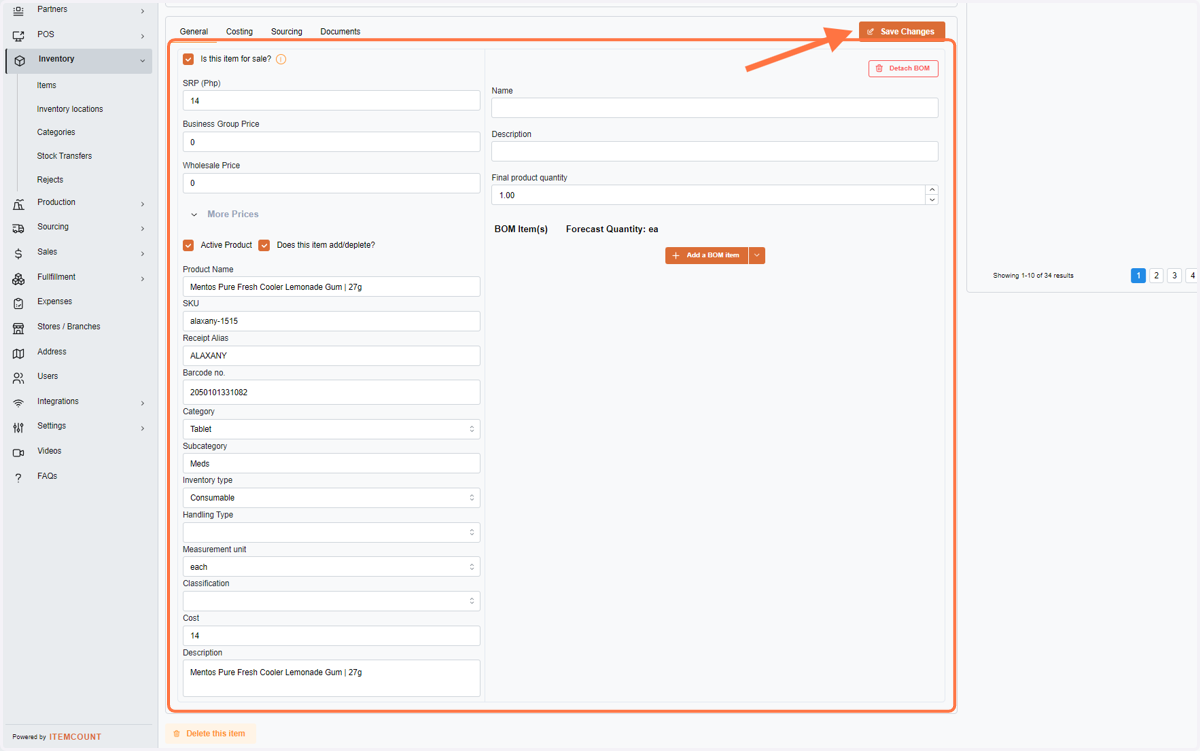Click the info icon beside item for sale

click(x=281, y=60)
